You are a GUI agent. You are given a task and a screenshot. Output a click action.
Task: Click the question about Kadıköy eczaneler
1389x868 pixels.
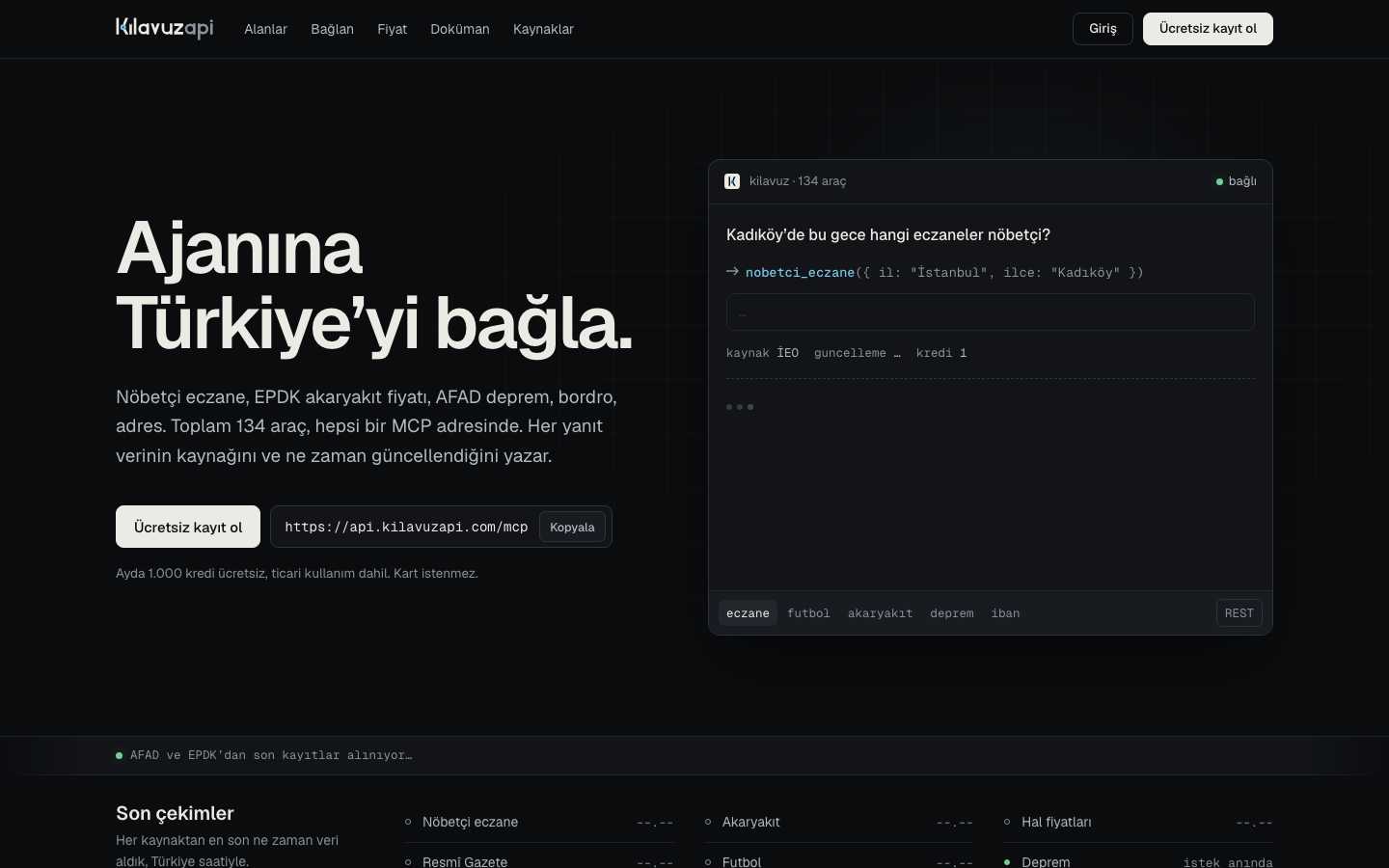pos(888,234)
